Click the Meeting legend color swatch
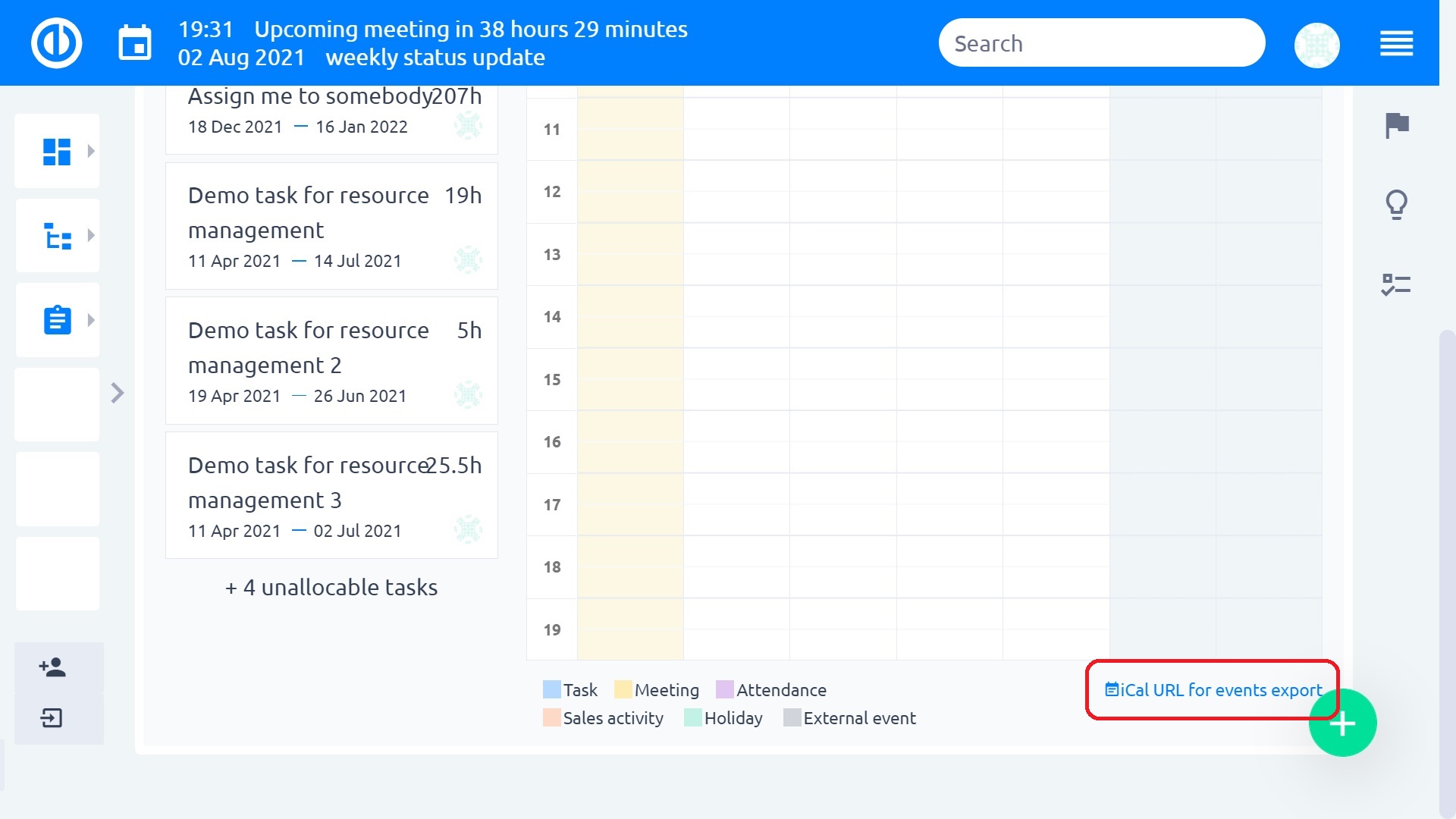Image resolution: width=1456 pixels, height=819 pixels. pos(623,689)
